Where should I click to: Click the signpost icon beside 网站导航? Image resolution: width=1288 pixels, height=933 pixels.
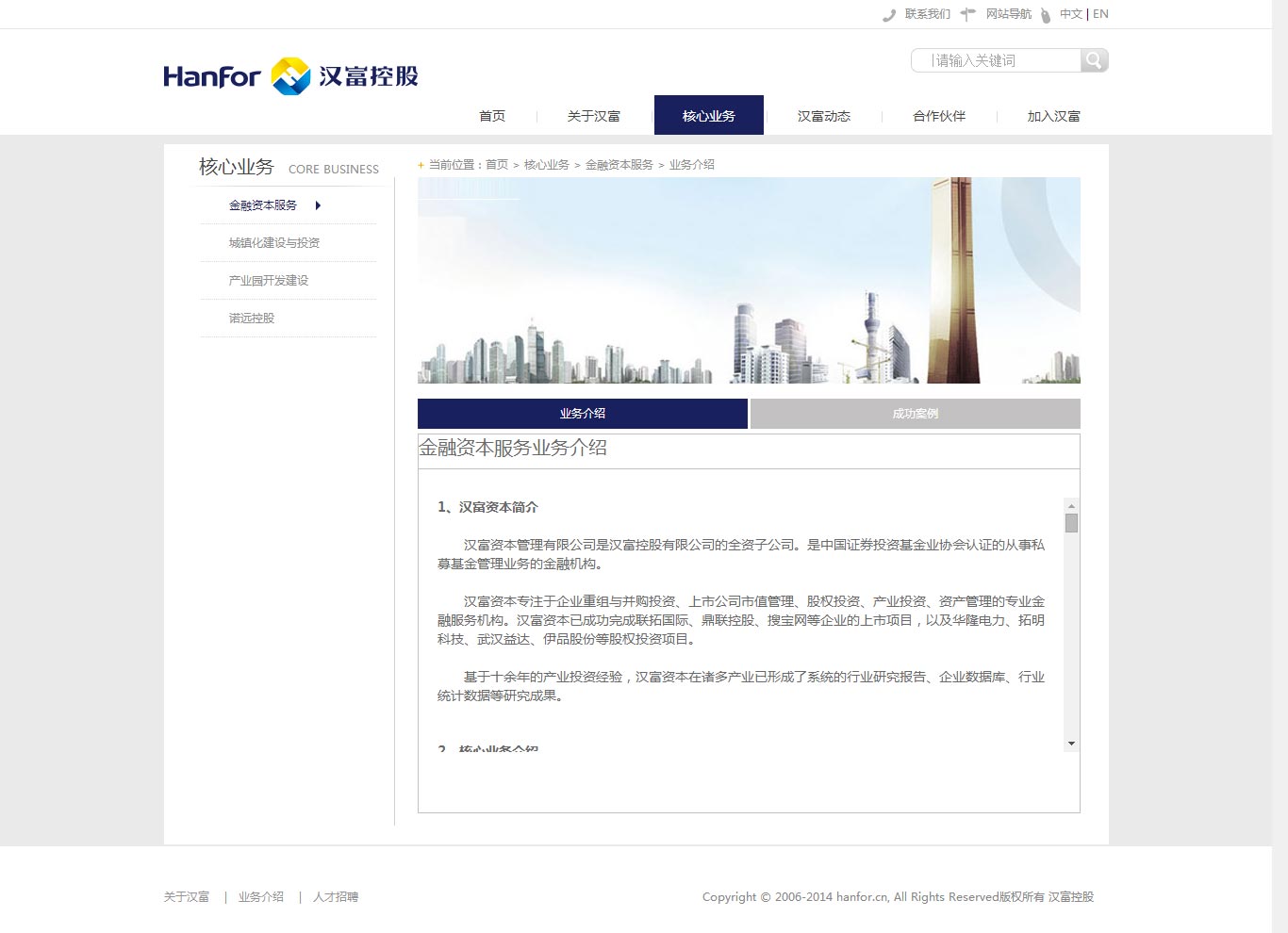(967, 14)
